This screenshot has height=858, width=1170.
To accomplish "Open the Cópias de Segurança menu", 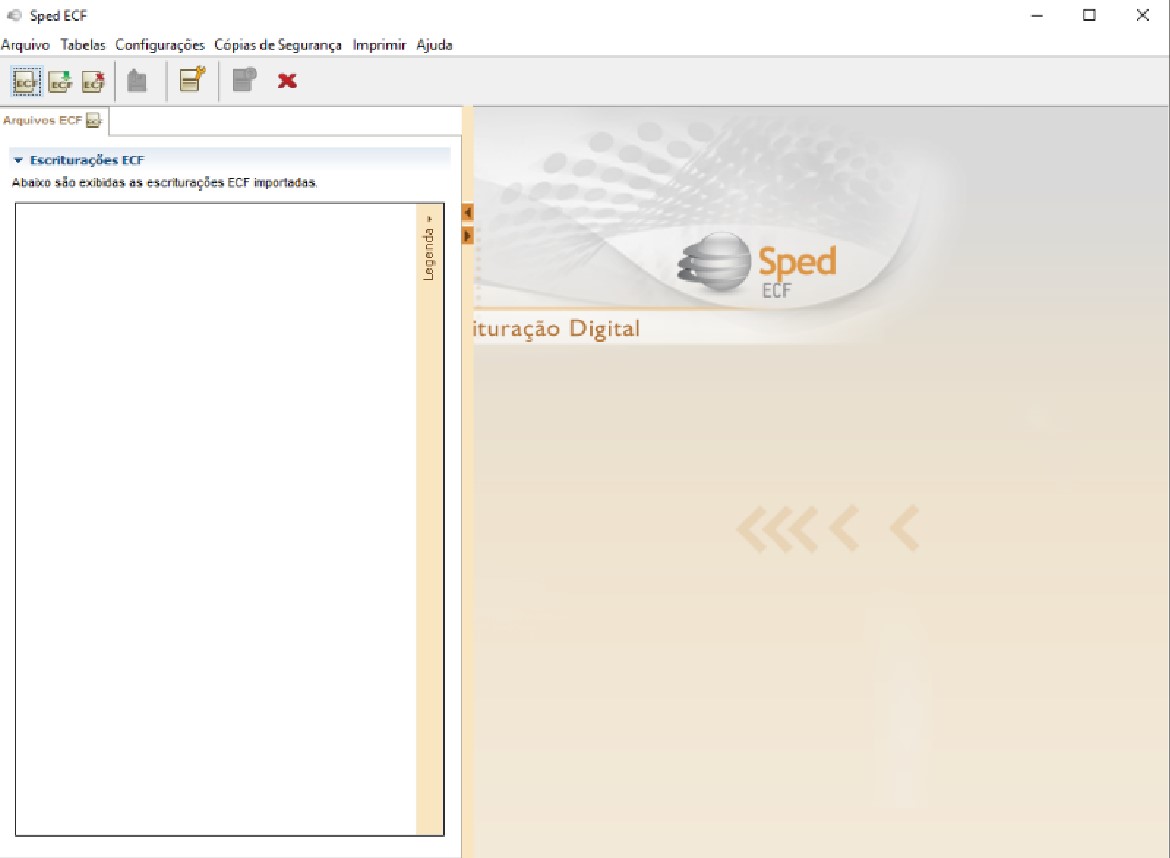I will click(x=278, y=45).
